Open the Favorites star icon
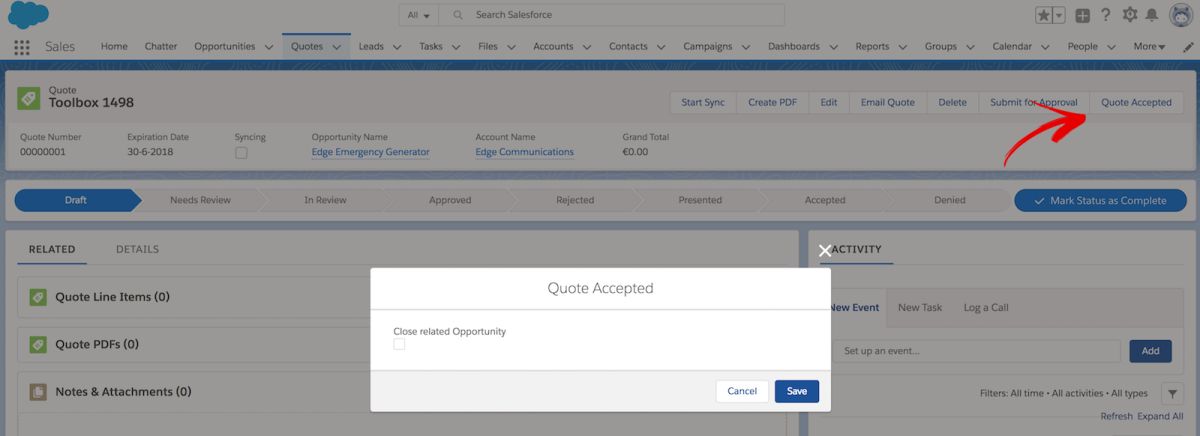The image size is (1200, 436). [1044, 15]
